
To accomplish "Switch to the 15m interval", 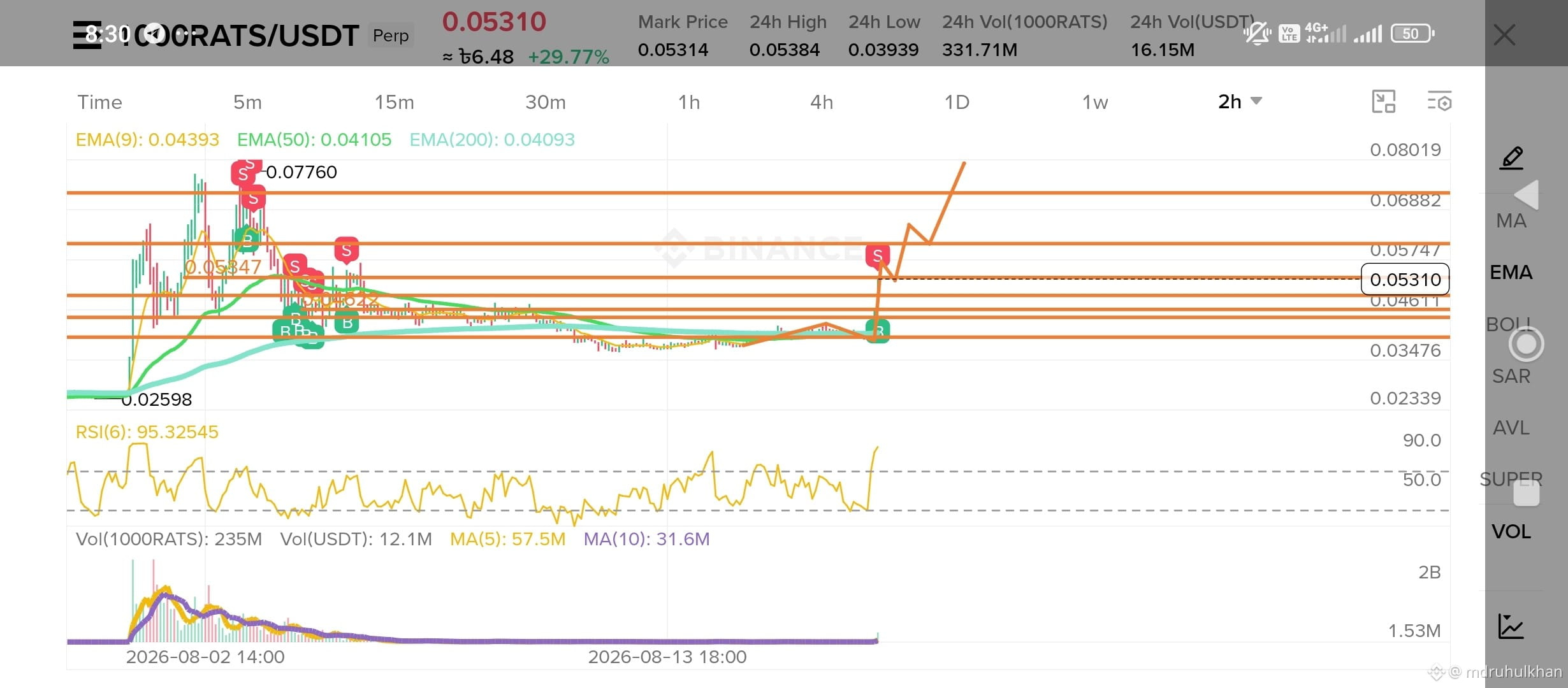I will click(x=394, y=102).
